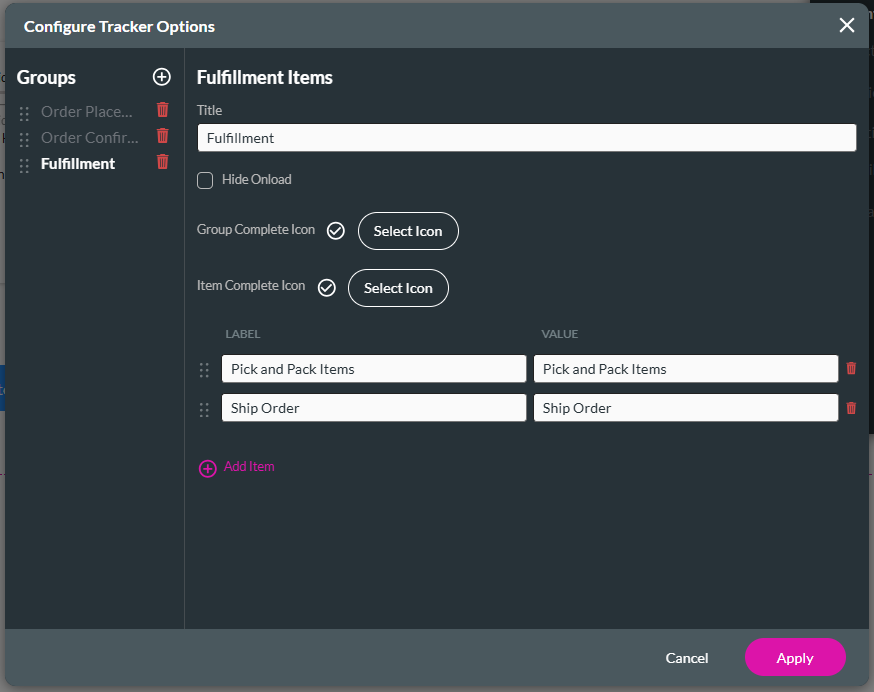
Task: Cancel the tracker options dialog
Action: coord(687,658)
